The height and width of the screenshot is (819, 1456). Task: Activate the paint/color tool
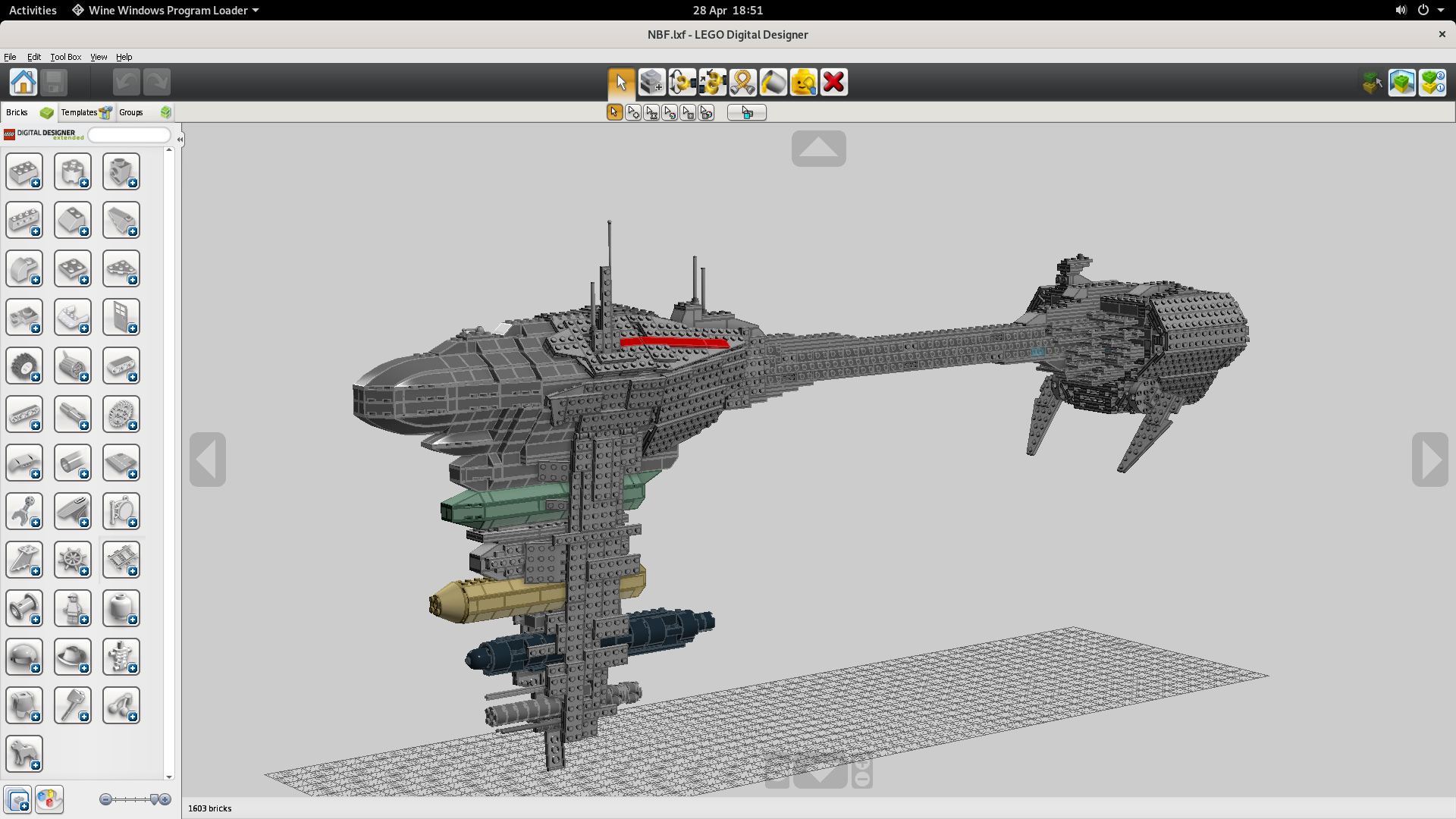(772, 82)
